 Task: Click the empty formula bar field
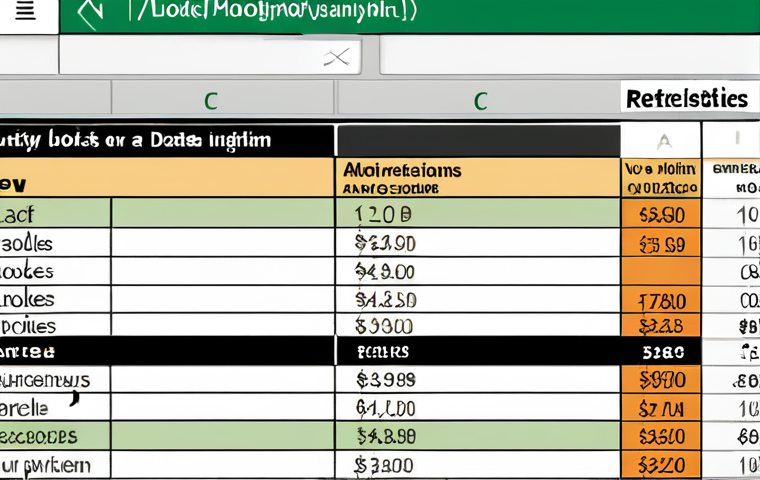570,57
